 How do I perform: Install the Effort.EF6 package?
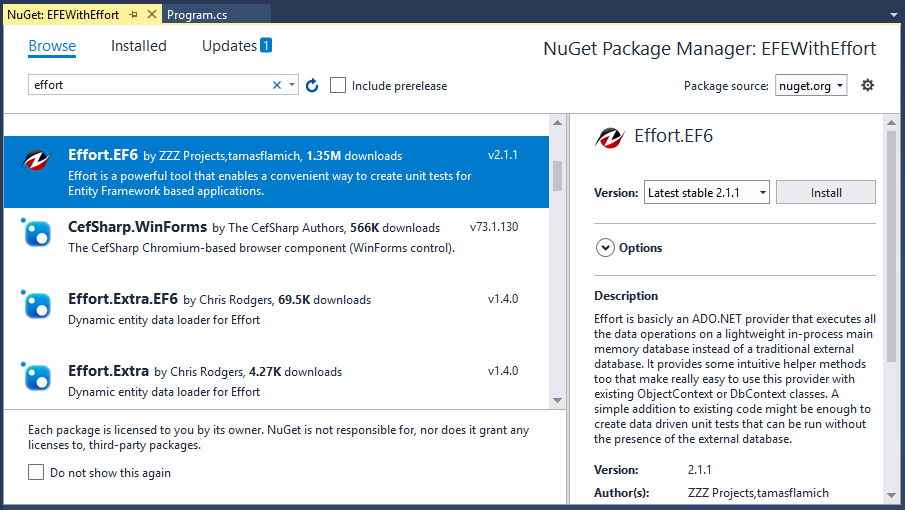[x=825, y=193]
